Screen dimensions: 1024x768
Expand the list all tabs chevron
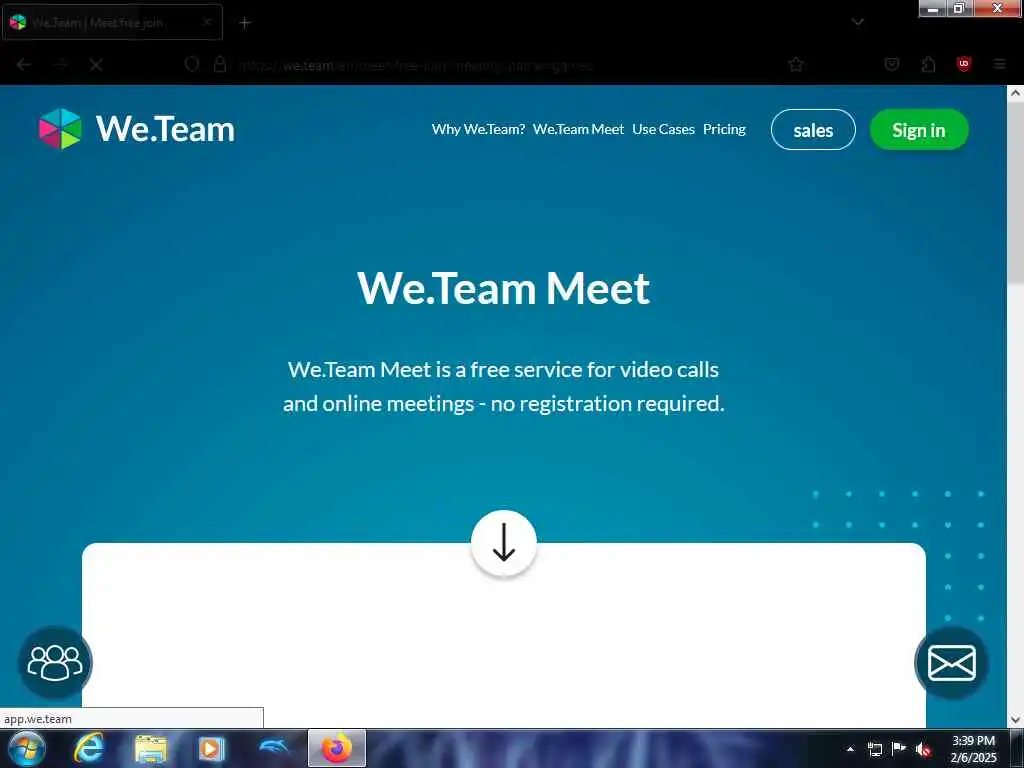[858, 22]
